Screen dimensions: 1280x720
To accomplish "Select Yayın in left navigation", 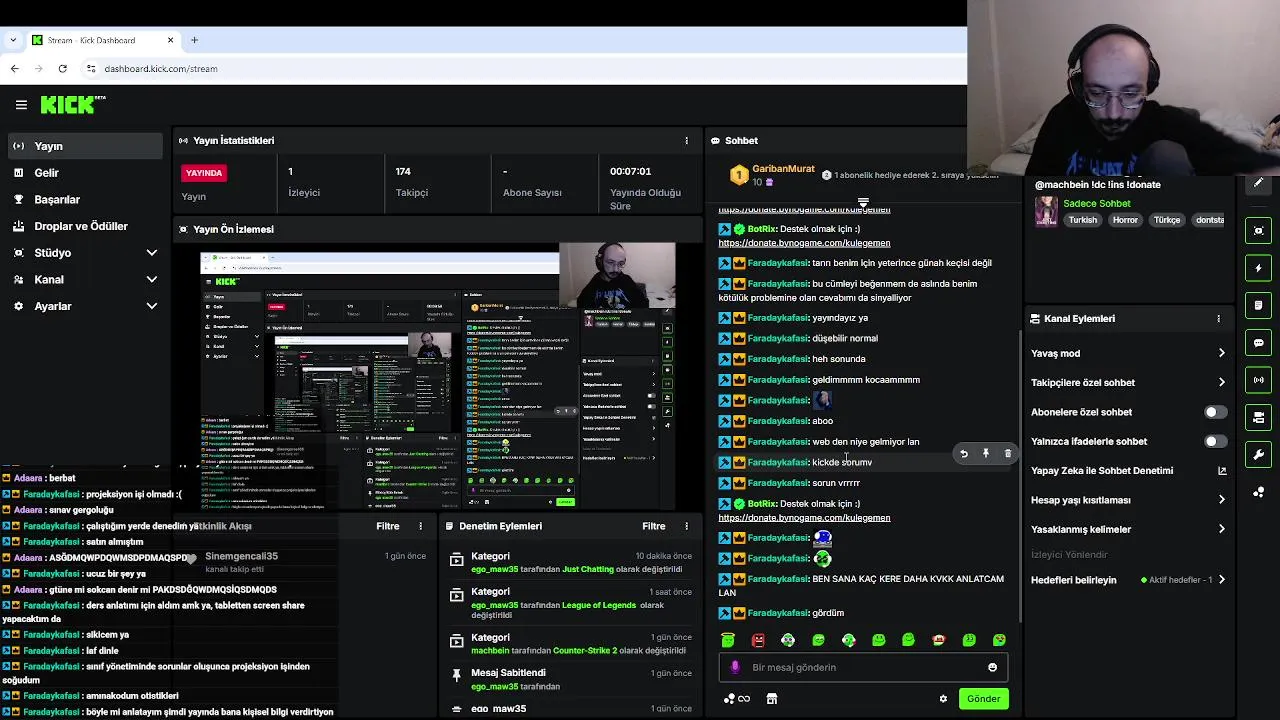I will click(x=84, y=146).
